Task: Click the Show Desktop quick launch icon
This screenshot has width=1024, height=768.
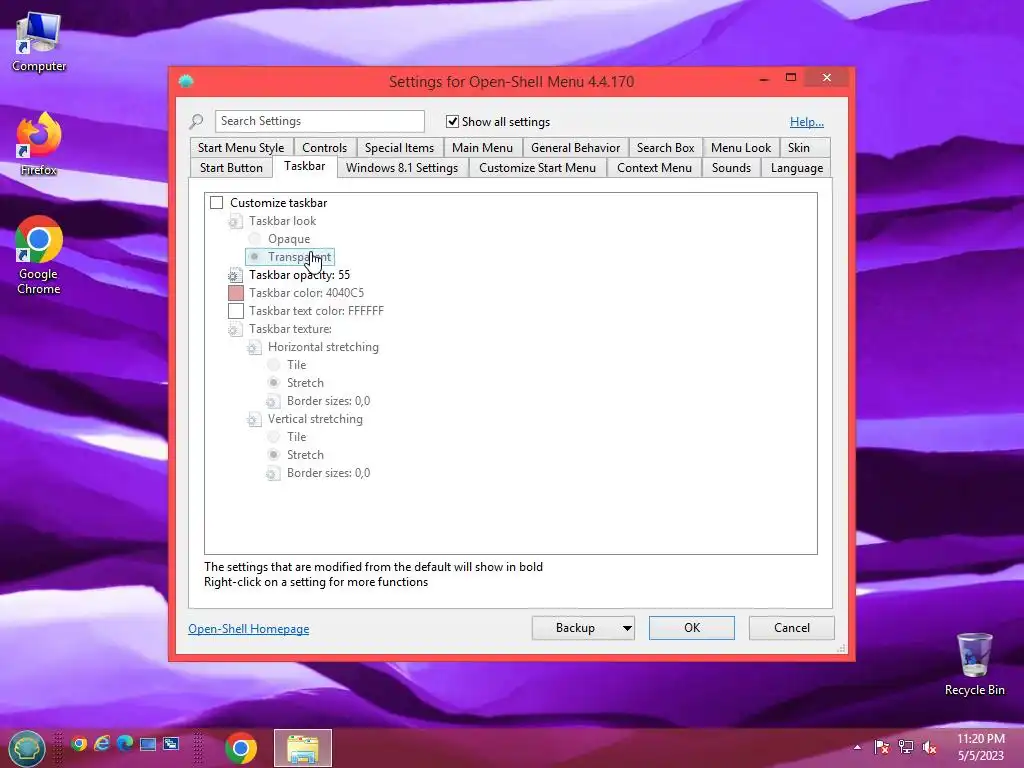Action: tap(148, 744)
